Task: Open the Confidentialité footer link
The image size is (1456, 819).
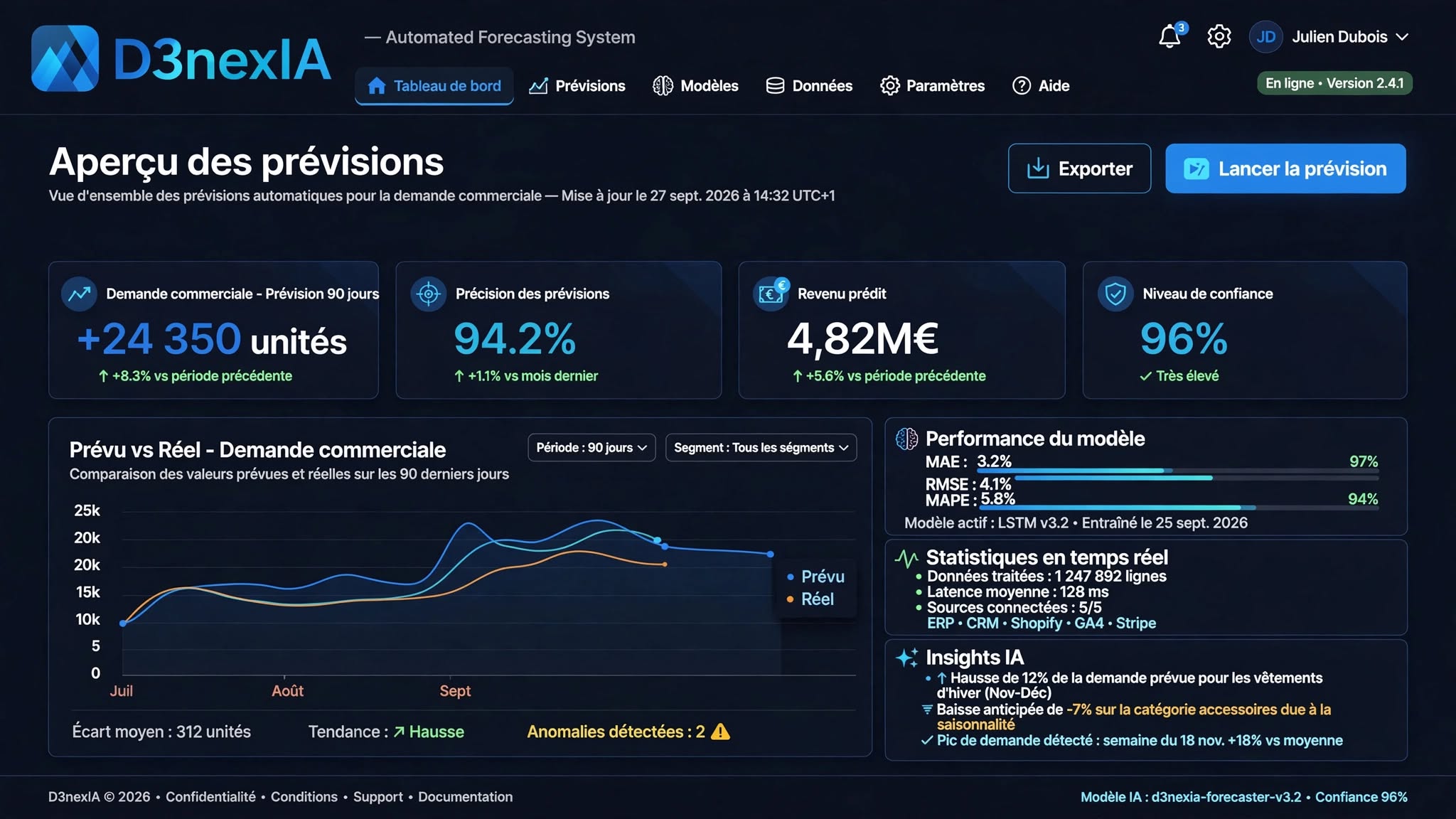Action: pyautogui.click(x=210, y=797)
